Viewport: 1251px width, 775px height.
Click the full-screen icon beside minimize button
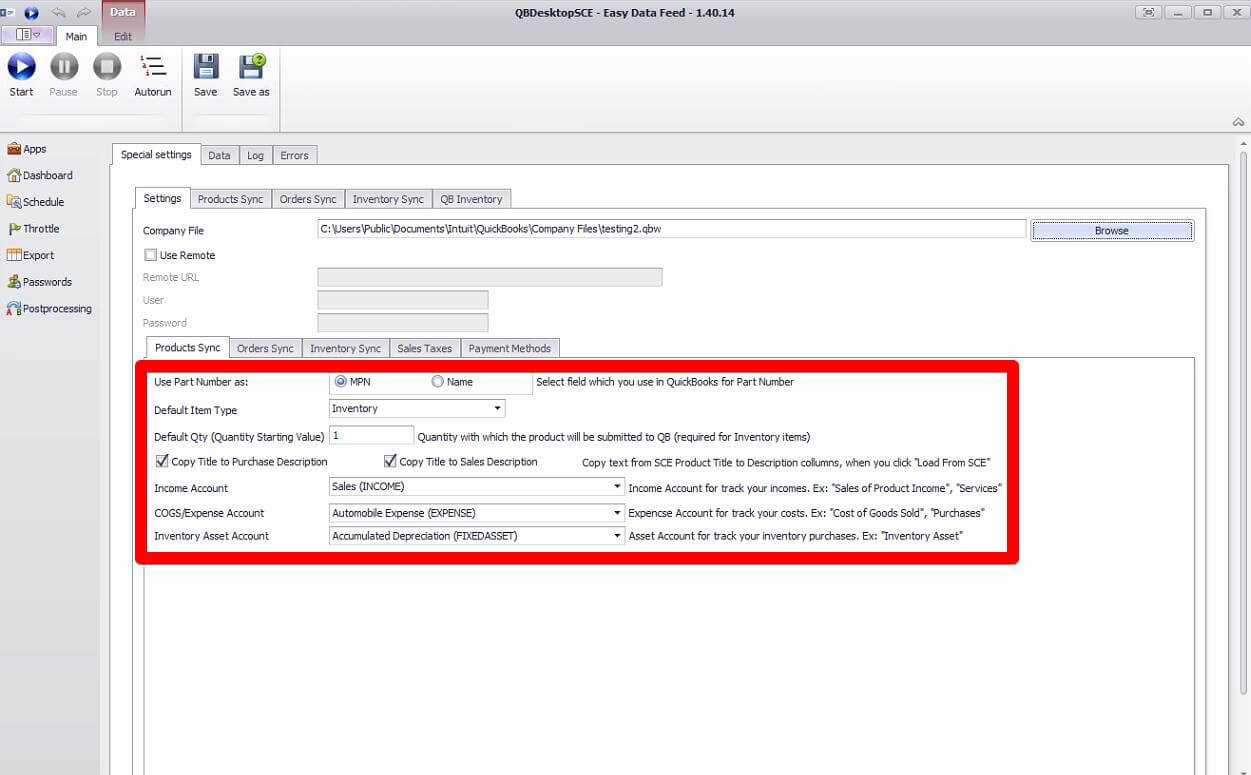[1150, 12]
